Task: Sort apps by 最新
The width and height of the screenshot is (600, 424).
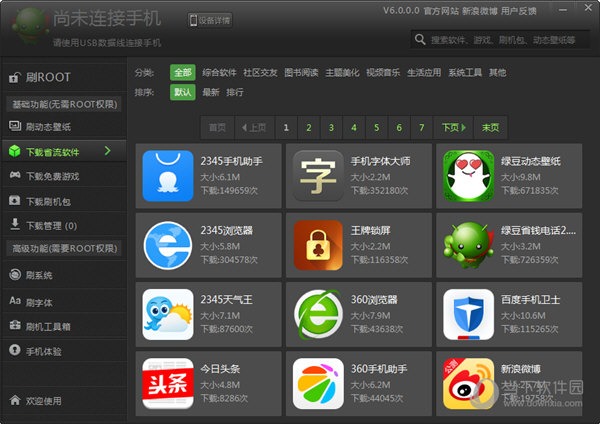Action: tap(211, 92)
